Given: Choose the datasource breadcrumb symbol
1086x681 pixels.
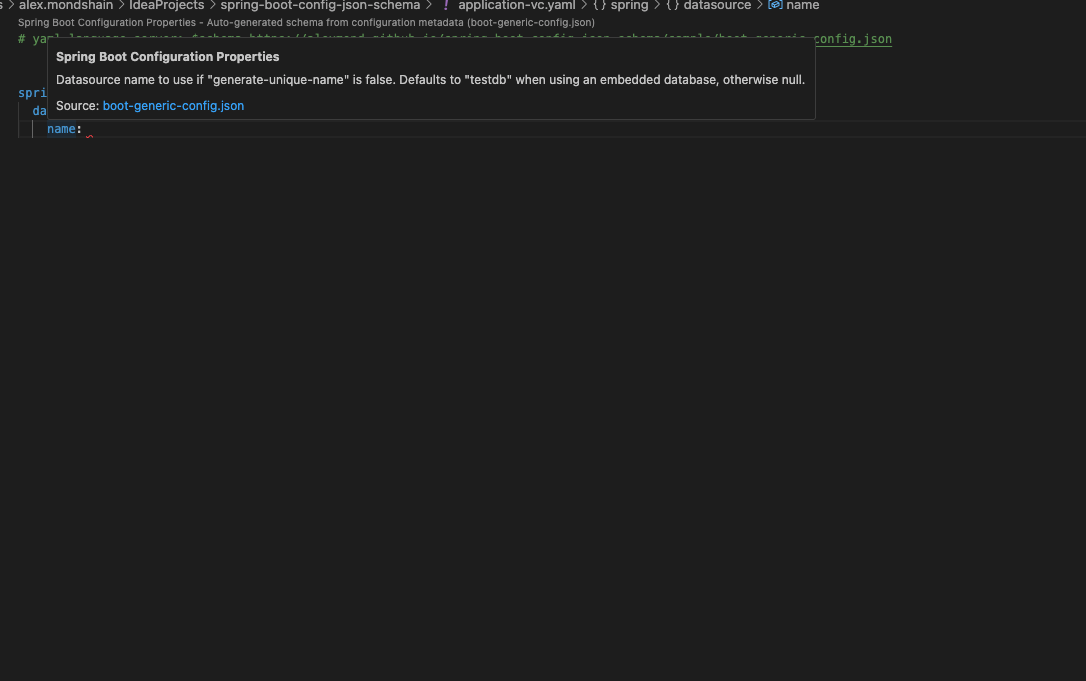Looking at the screenshot, I should click(x=716, y=6).
